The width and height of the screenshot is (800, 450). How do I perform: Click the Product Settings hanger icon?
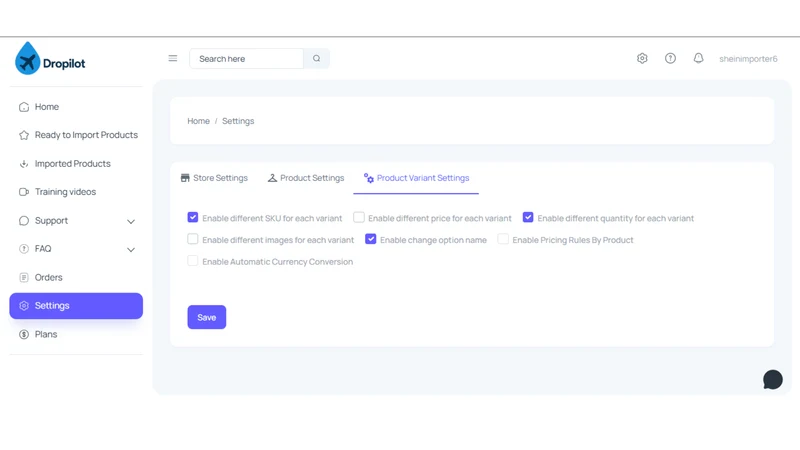(x=272, y=178)
